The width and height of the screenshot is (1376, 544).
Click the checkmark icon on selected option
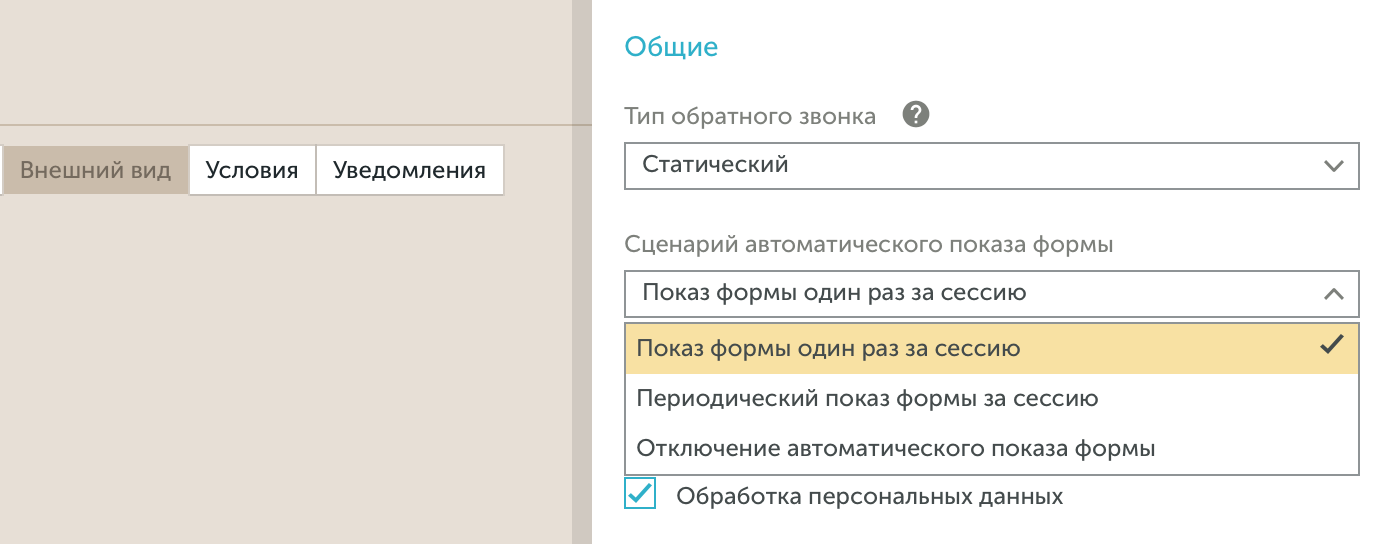tap(1331, 346)
